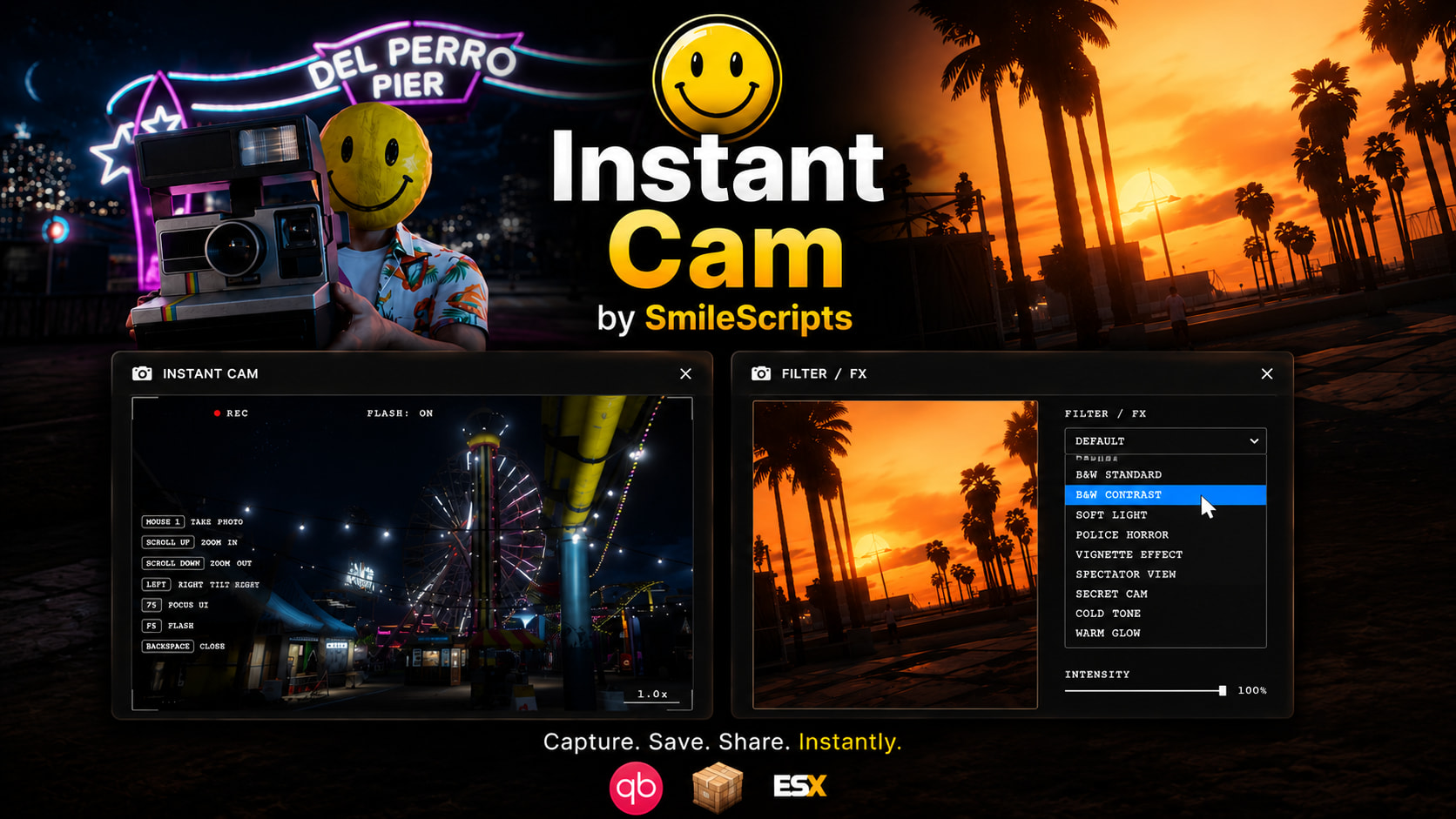Toggle the FLASH: ON indicator

pyautogui.click(x=400, y=413)
